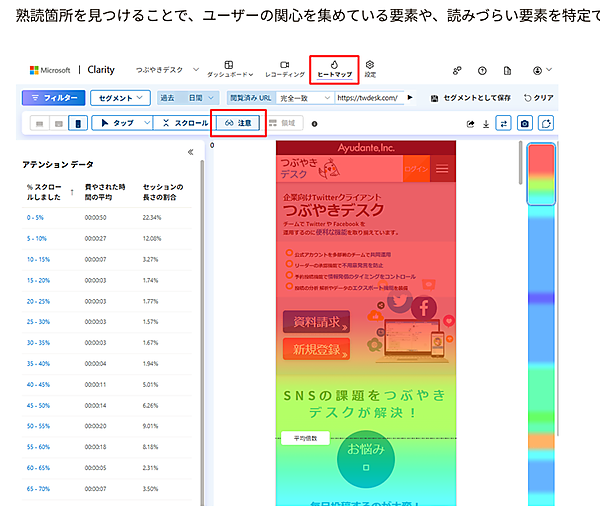Open the レコーディング (Recordings) tab
The height and width of the screenshot is (530, 600).
click(x=285, y=69)
